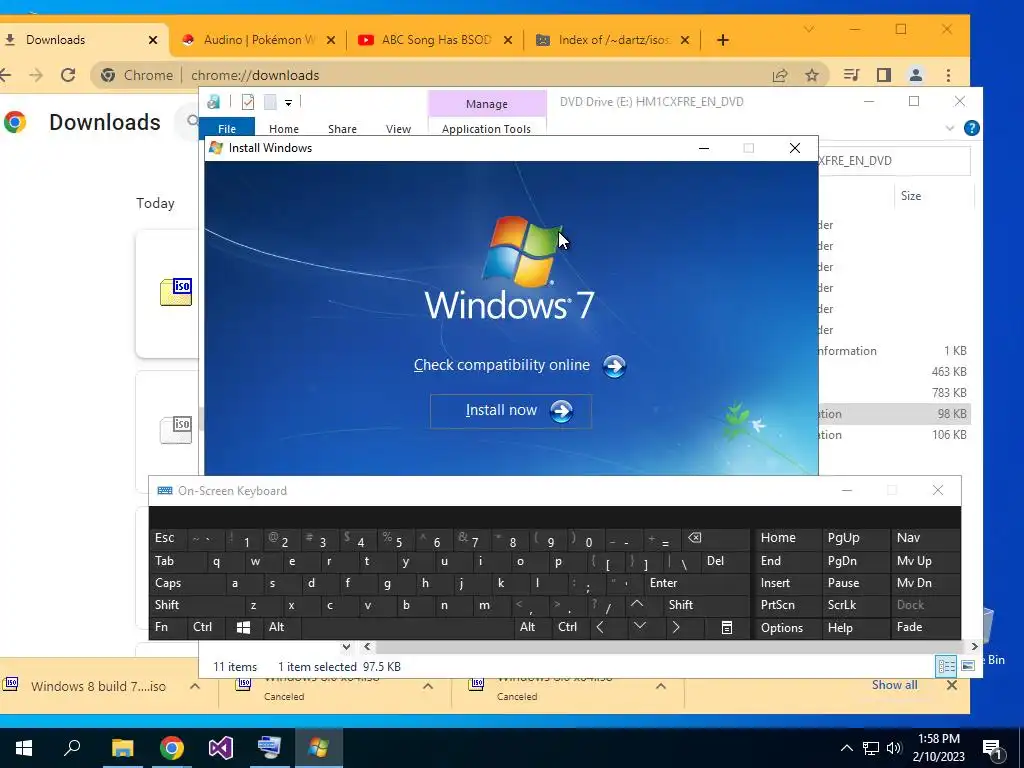The height and width of the screenshot is (768, 1024).
Task: Bookmark this page with star icon
Action: (x=812, y=75)
